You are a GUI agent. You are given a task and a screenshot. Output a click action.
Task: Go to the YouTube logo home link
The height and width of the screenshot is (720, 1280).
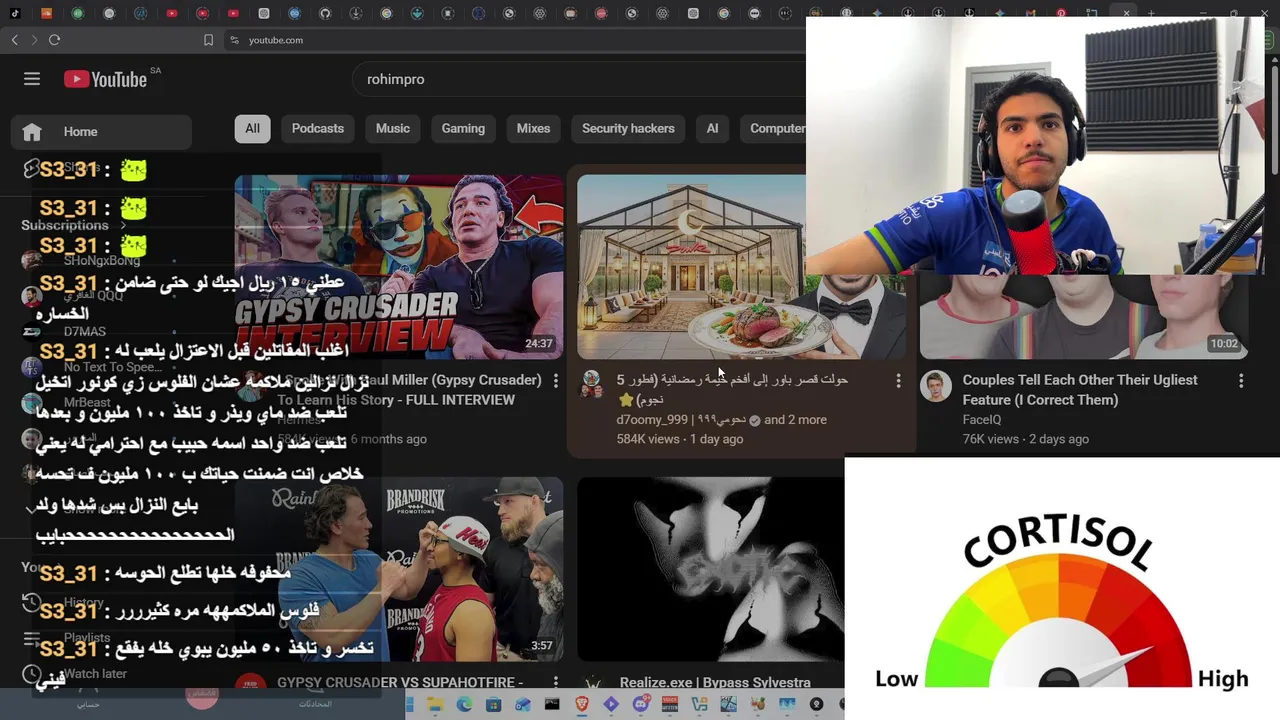105,79
